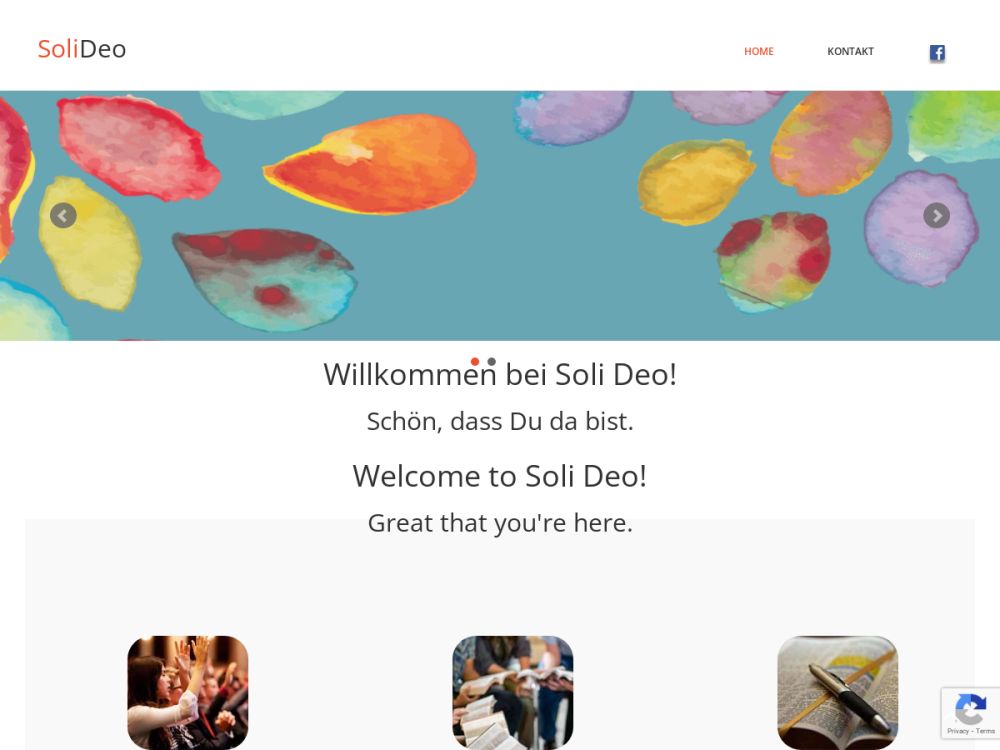Click 'Great that you're here' text

500,524
